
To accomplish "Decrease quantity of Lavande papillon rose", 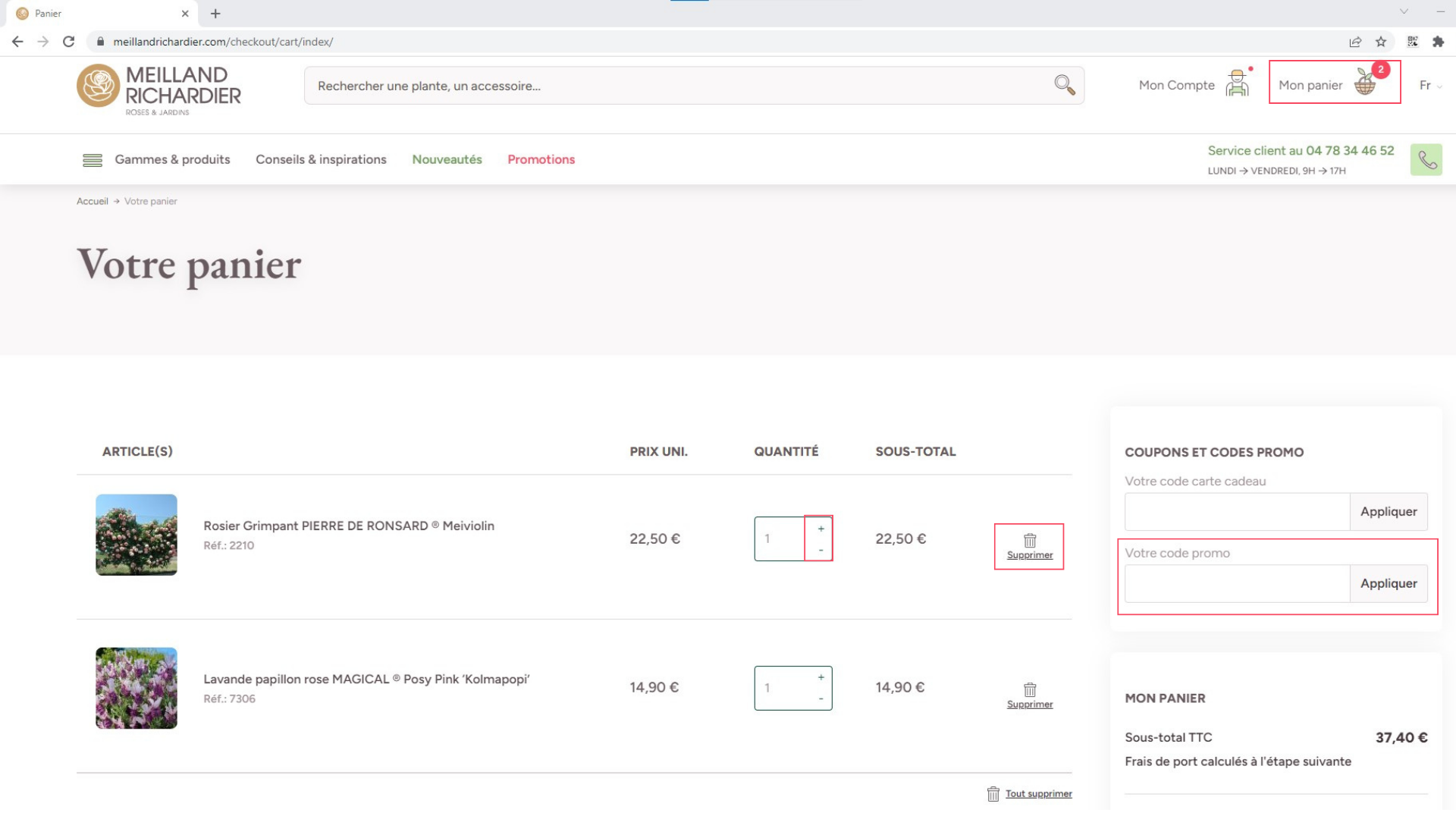I will [x=821, y=698].
